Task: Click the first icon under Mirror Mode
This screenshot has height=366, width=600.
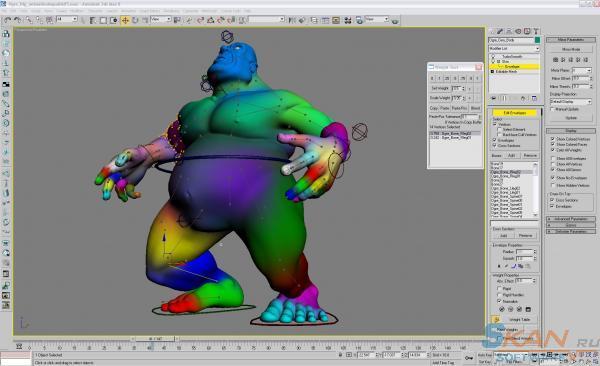Action: coord(556,60)
